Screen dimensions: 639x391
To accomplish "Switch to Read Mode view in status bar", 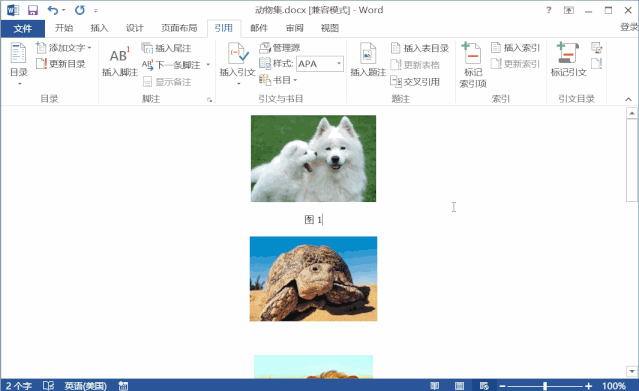I will click(434, 385).
